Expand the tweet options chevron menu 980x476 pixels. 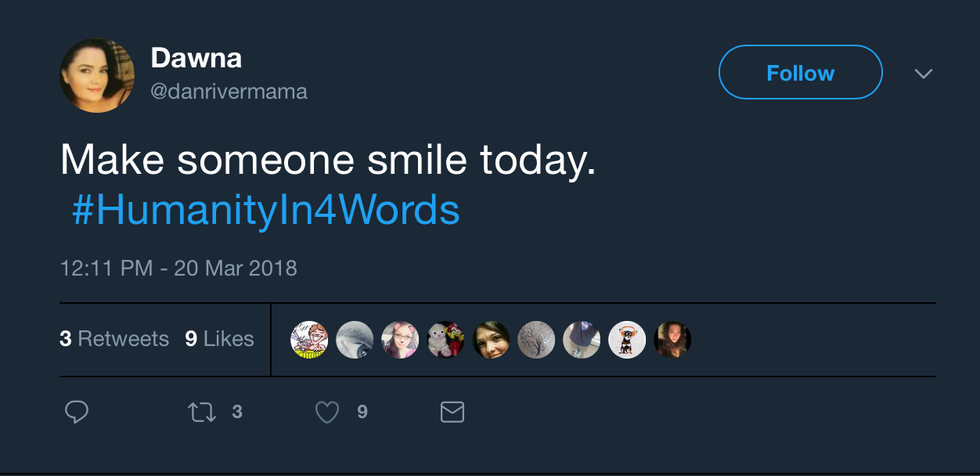(x=924, y=74)
